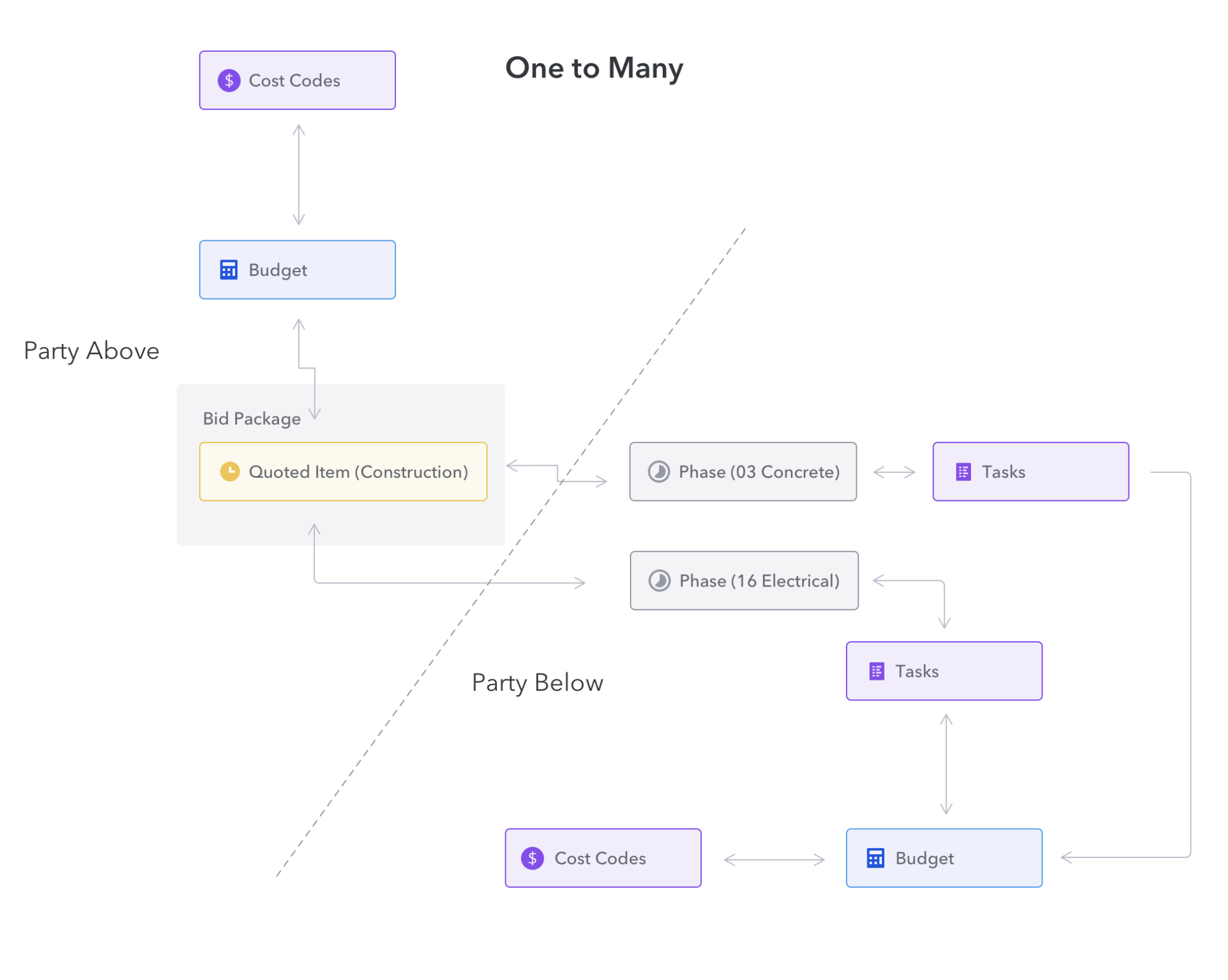Click the calculator icon in upper Budget box
1228x980 pixels.
pyautogui.click(x=228, y=270)
